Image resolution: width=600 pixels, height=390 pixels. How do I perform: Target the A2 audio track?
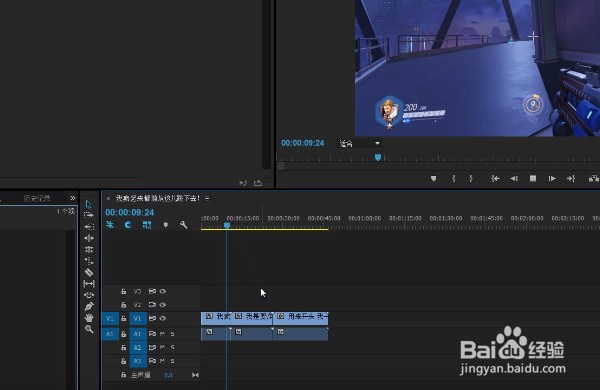(138, 348)
